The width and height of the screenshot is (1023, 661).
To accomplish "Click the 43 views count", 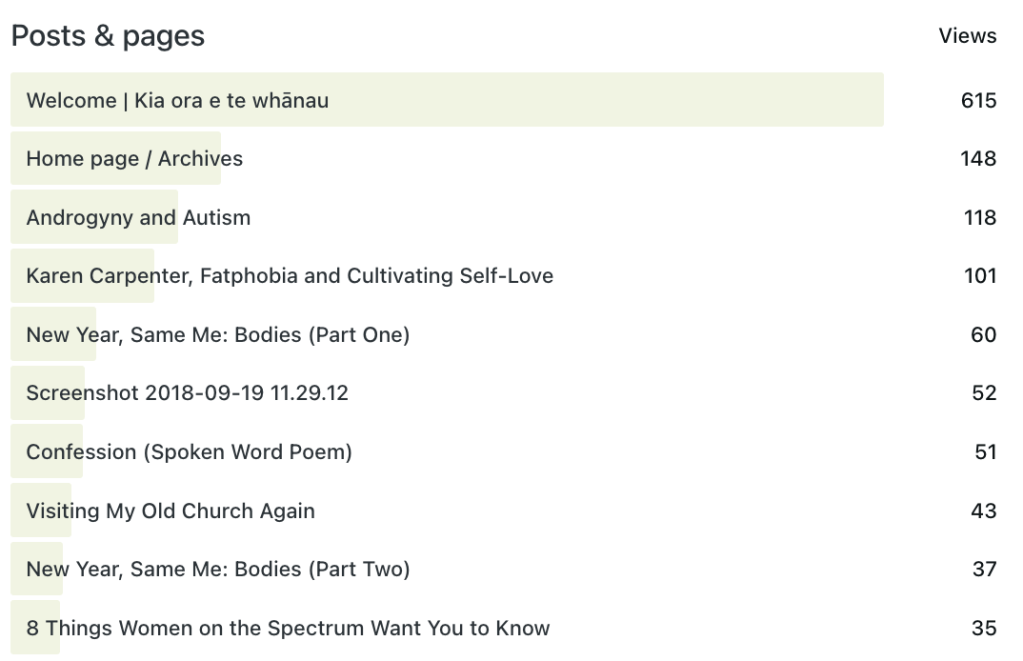I will click(983, 511).
